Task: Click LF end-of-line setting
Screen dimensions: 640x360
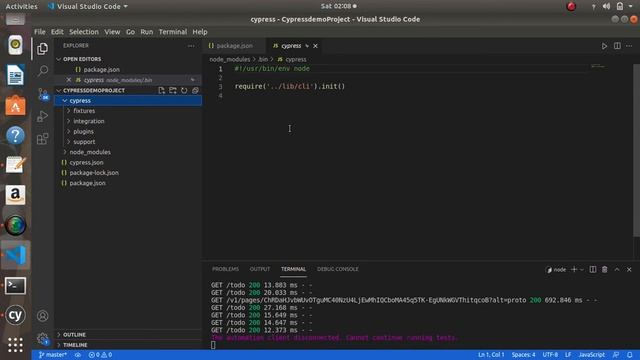Action: [x=568, y=355]
